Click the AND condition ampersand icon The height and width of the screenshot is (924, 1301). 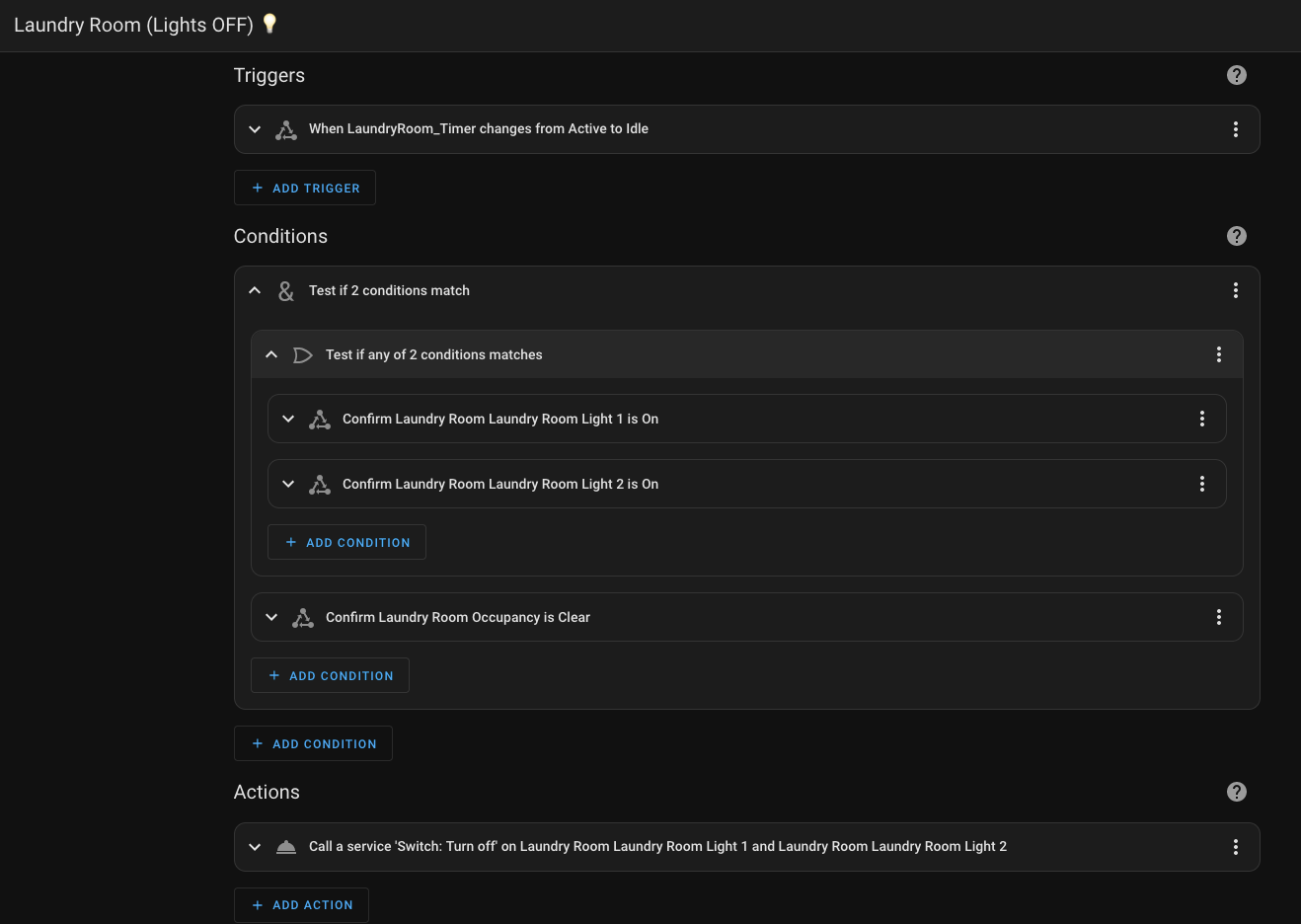286,290
